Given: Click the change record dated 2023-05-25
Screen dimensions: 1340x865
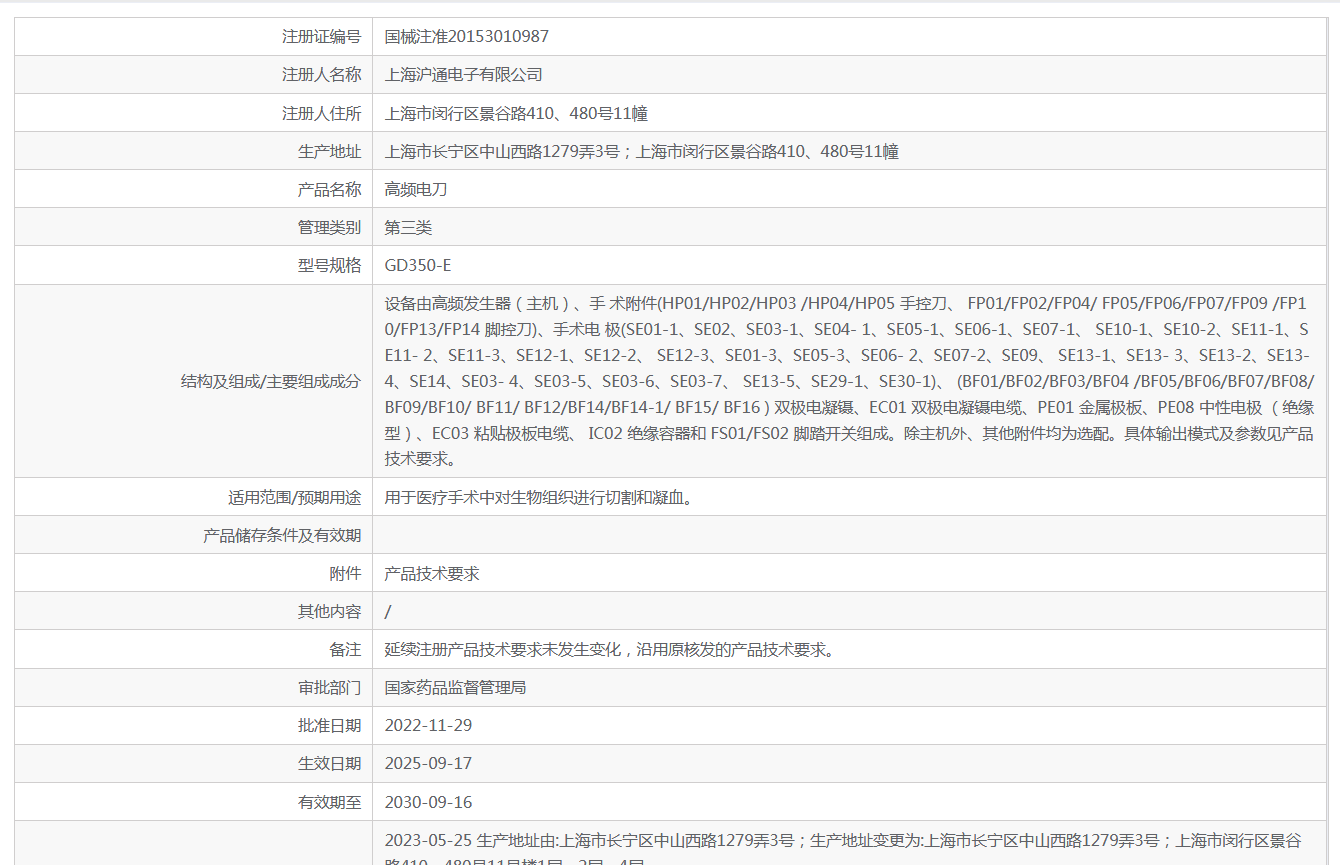Looking at the screenshot, I should click(843, 848).
